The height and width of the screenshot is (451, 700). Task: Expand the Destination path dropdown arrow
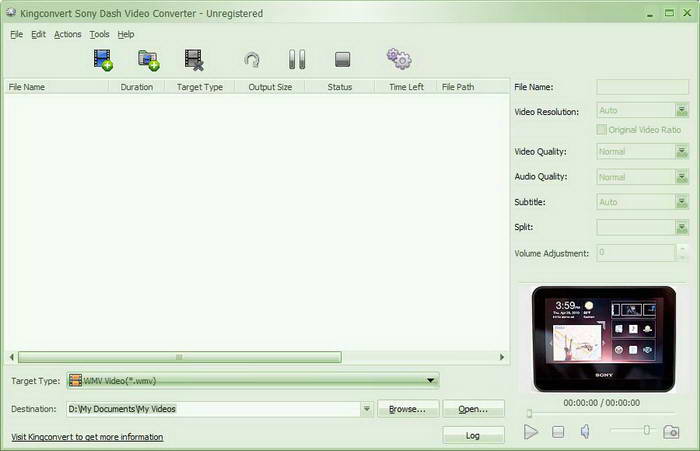367,409
